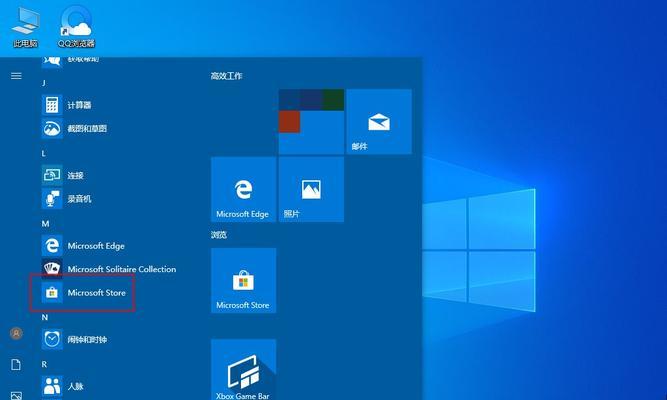Open Alarms & Clock (闹钟和时钟)
The image size is (667, 400).
pyautogui.click(x=74, y=339)
